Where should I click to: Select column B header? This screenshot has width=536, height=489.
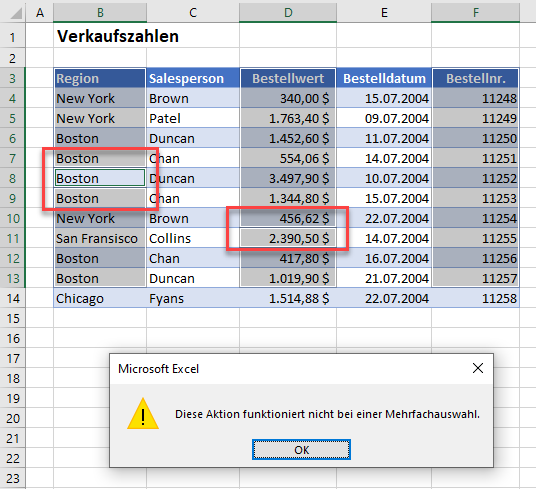100,12
